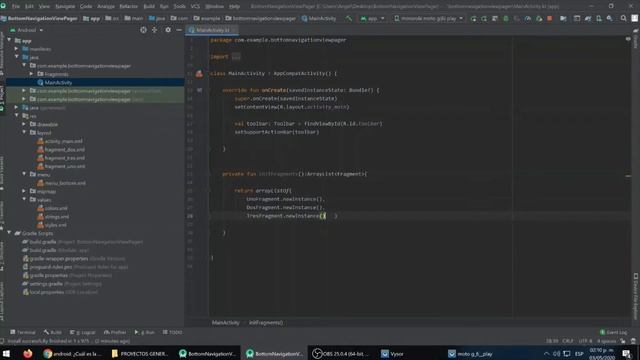Expand the manifests folder
Screen dimensions: 640x360
click(x=17, y=49)
